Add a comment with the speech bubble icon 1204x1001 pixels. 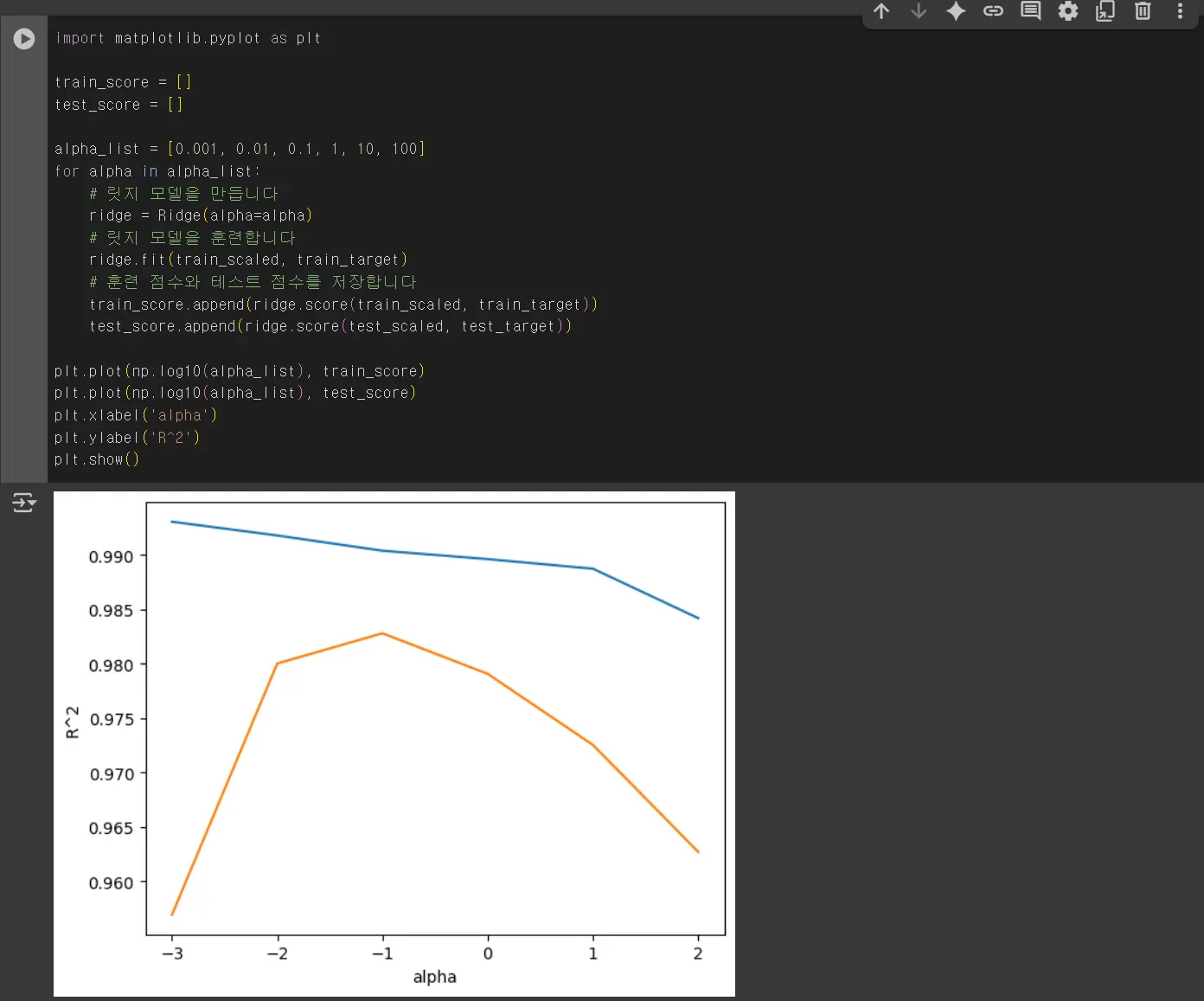[x=1030, y=11]
